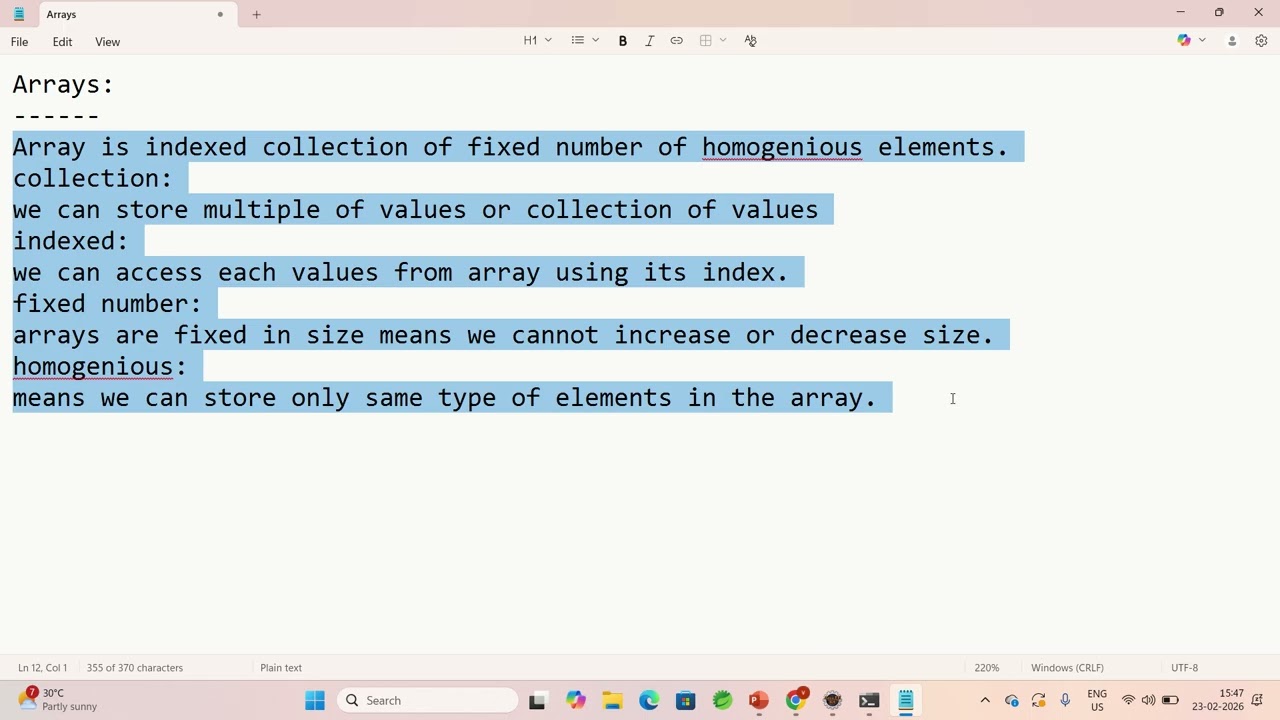Click Windows (CRLF) line ending indicator

[1067, 668]
